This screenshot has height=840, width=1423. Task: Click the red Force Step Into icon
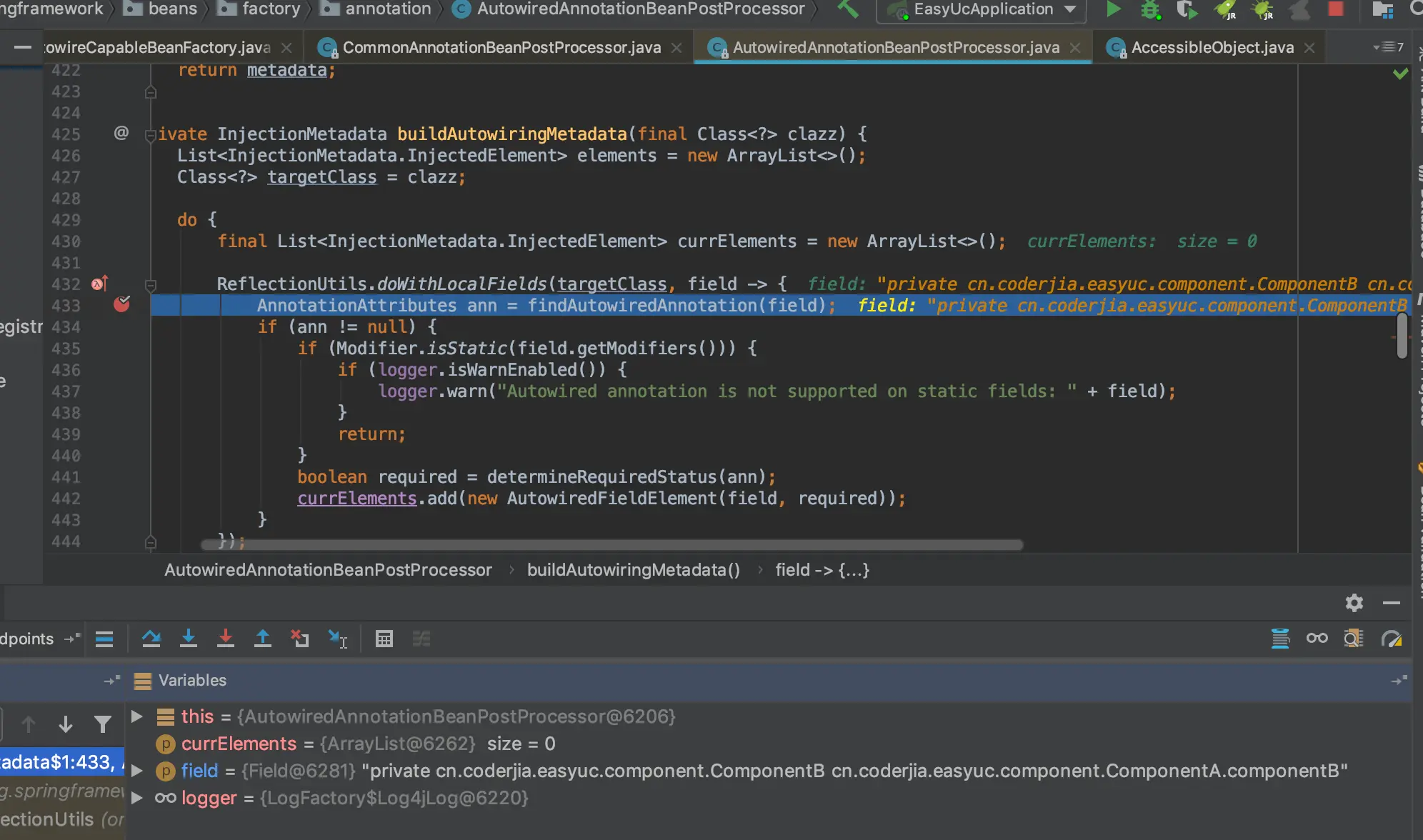(226, 638)
